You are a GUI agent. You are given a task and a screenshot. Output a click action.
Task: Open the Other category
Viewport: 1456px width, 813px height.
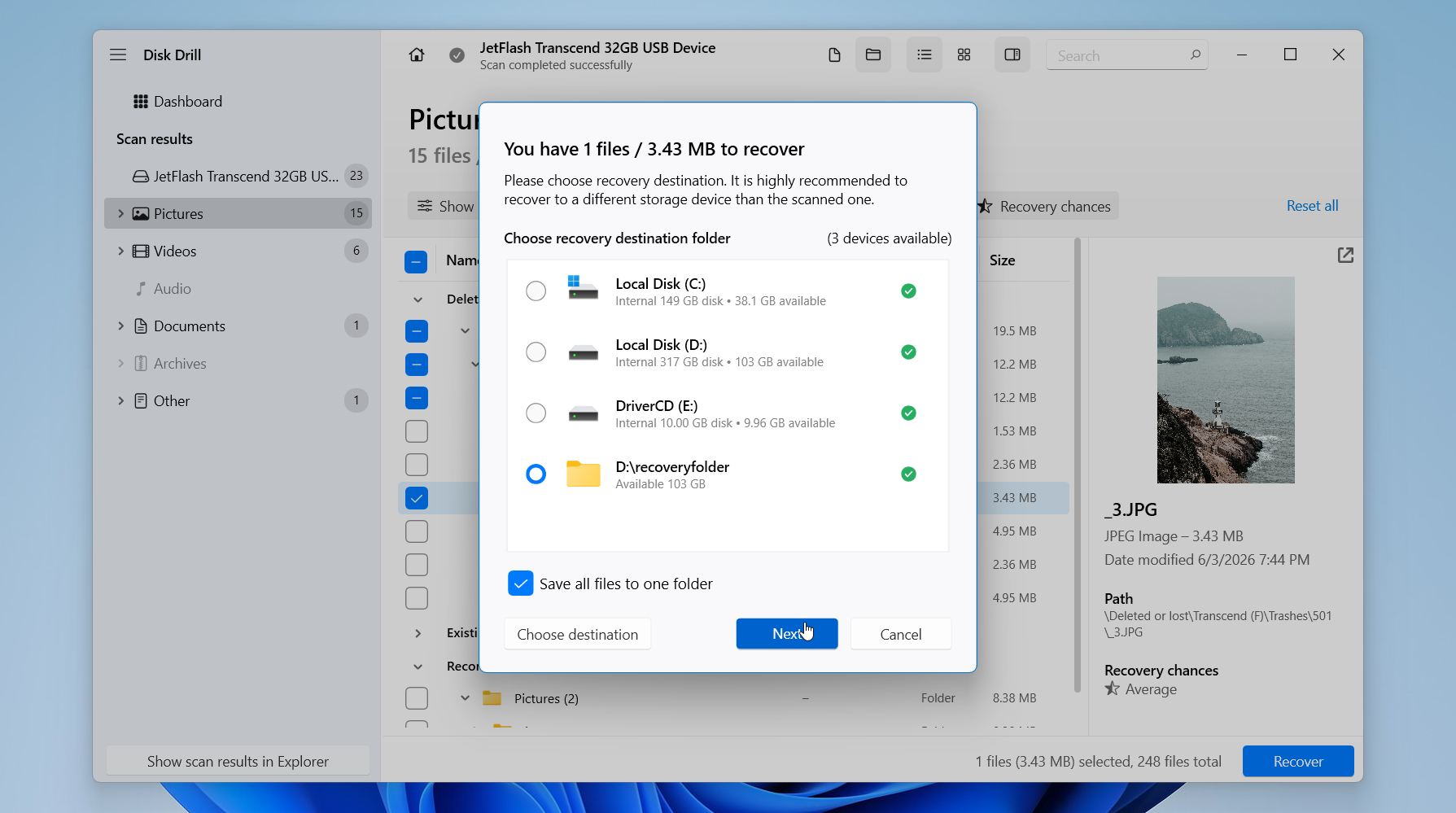pyautogui.click(x=238, y=400)
